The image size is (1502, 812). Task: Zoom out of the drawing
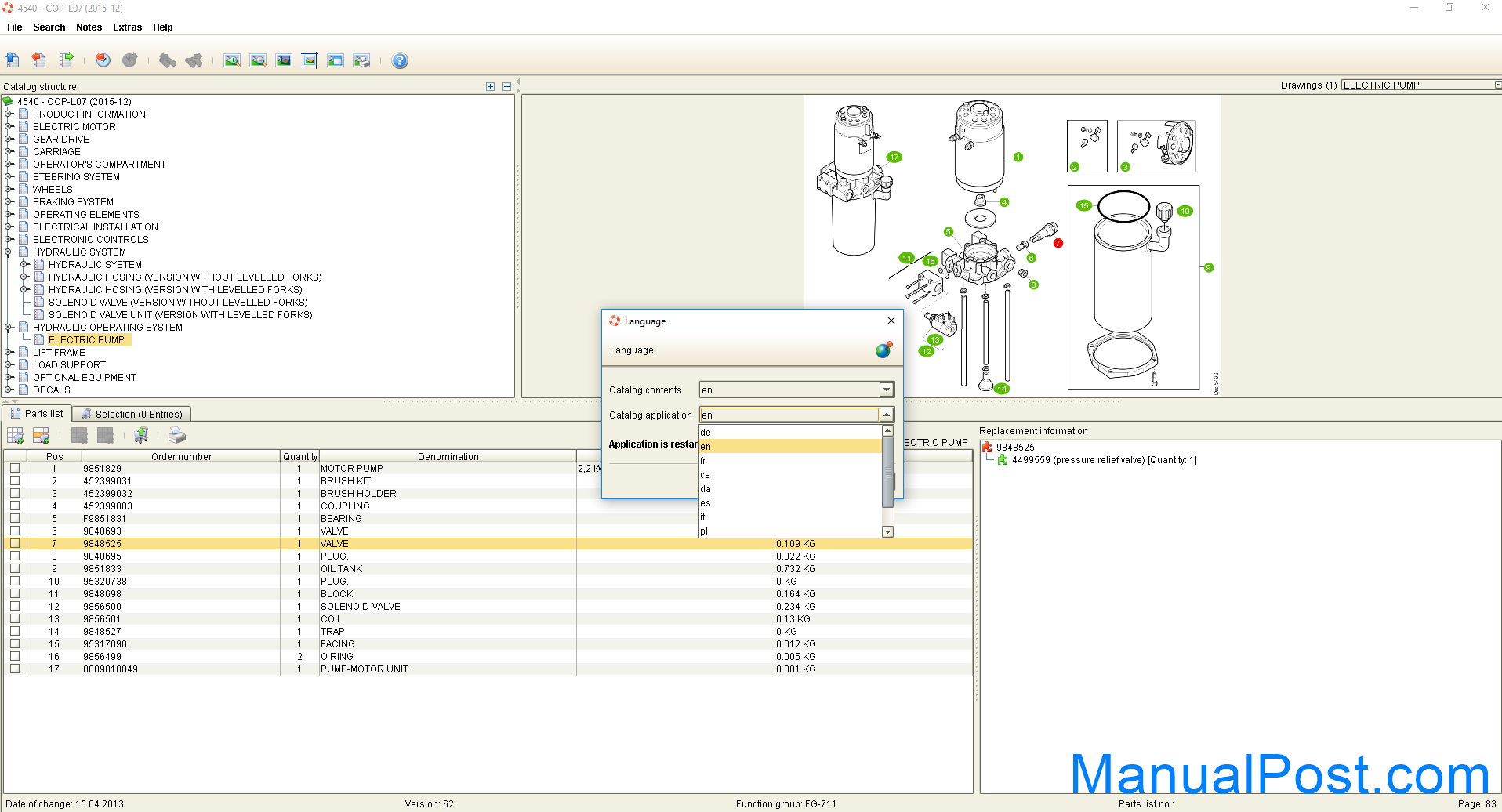click(x=258, y=60)
